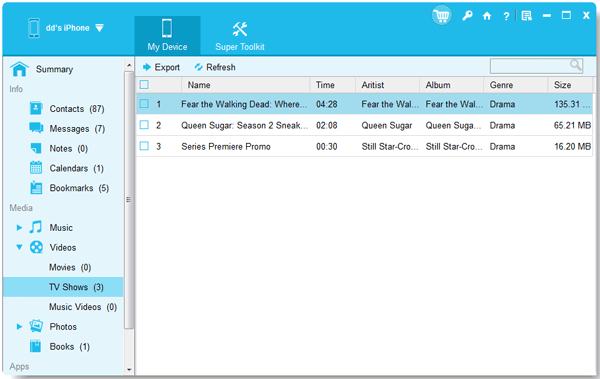Select 'Series Premiere Promo' name cell
Viewport: 600px width, 379px height.
tap(226, 147)
